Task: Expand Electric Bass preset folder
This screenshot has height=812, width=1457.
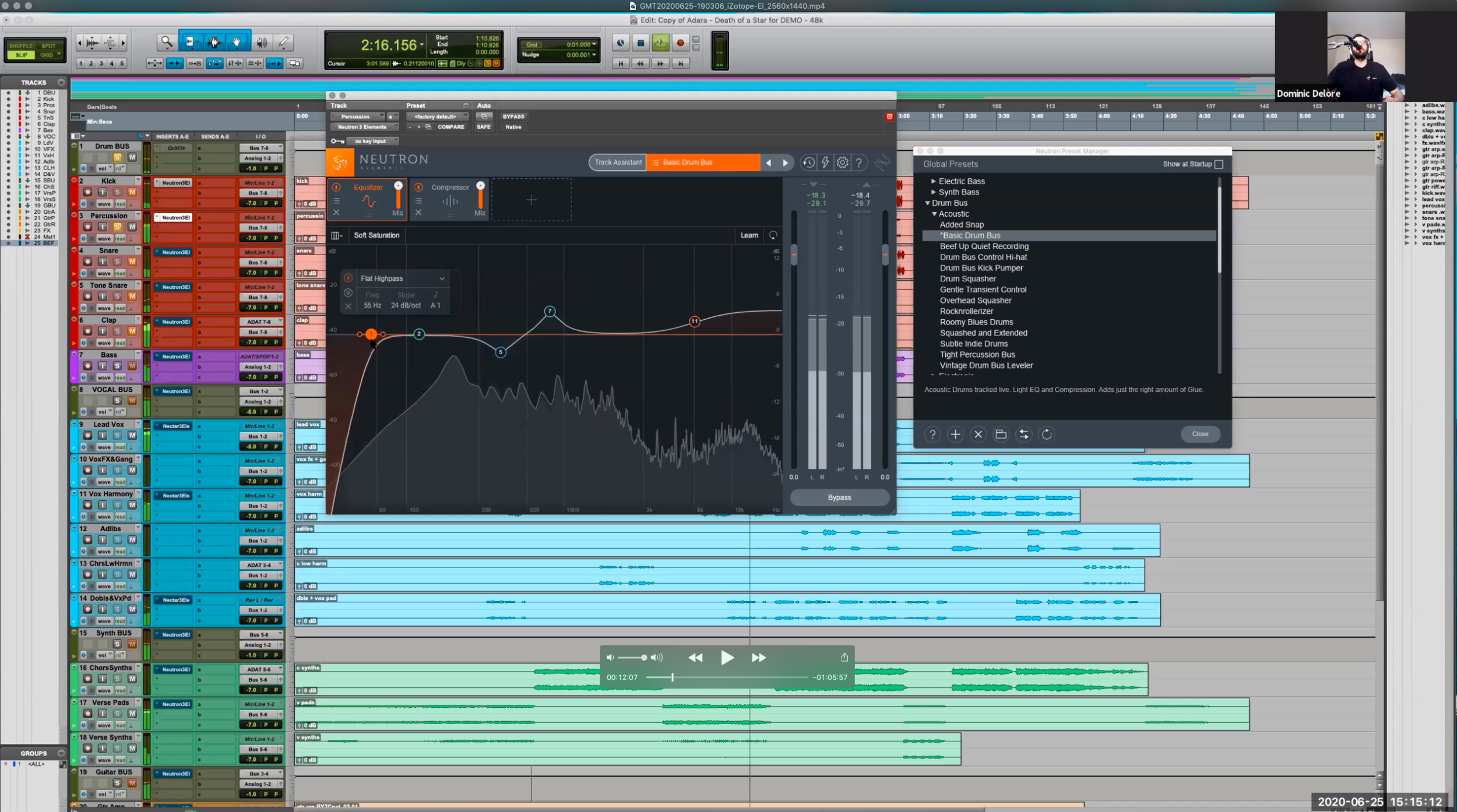Action: pos(934,181)
